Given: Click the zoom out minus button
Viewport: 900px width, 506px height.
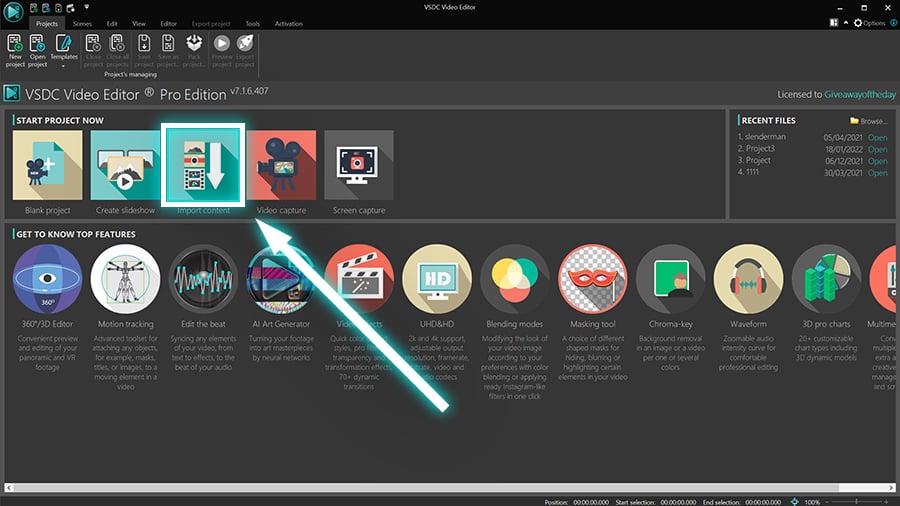Looking at the screenshot, I should click(828, 502).
